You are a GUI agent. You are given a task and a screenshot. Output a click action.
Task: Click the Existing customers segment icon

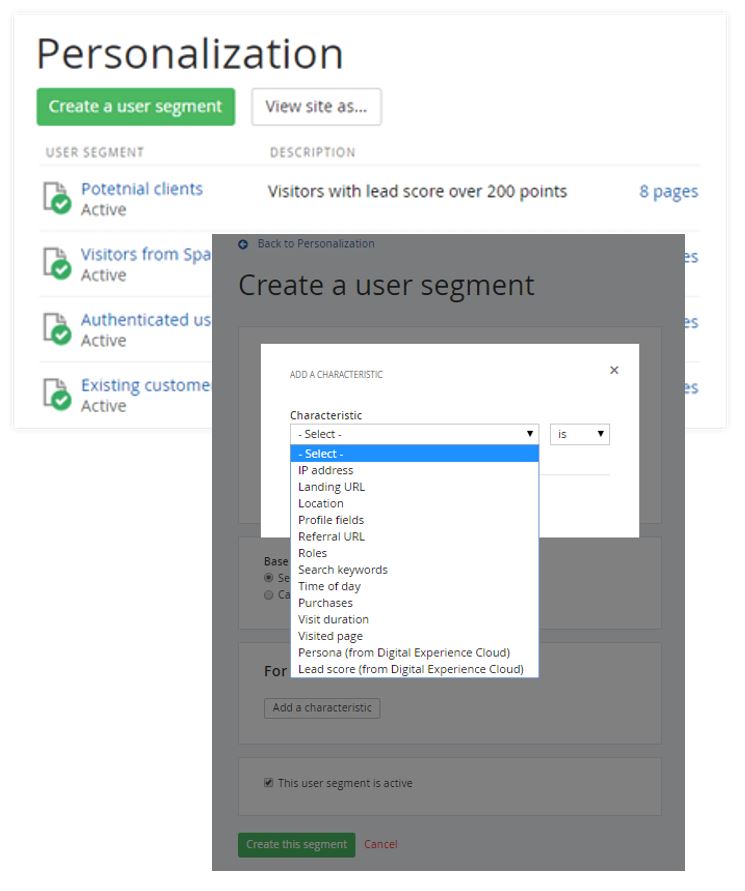[52, 393]
